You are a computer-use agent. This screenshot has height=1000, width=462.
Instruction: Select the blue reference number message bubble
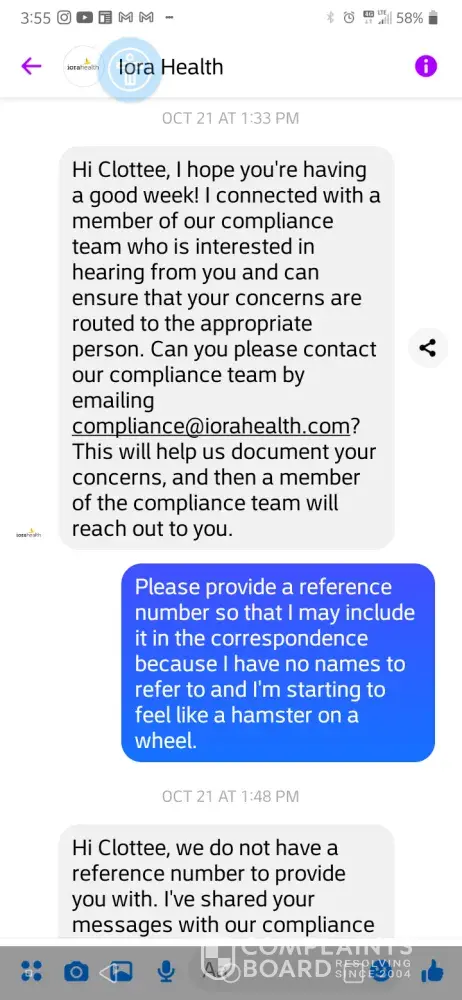pos(278,663)
